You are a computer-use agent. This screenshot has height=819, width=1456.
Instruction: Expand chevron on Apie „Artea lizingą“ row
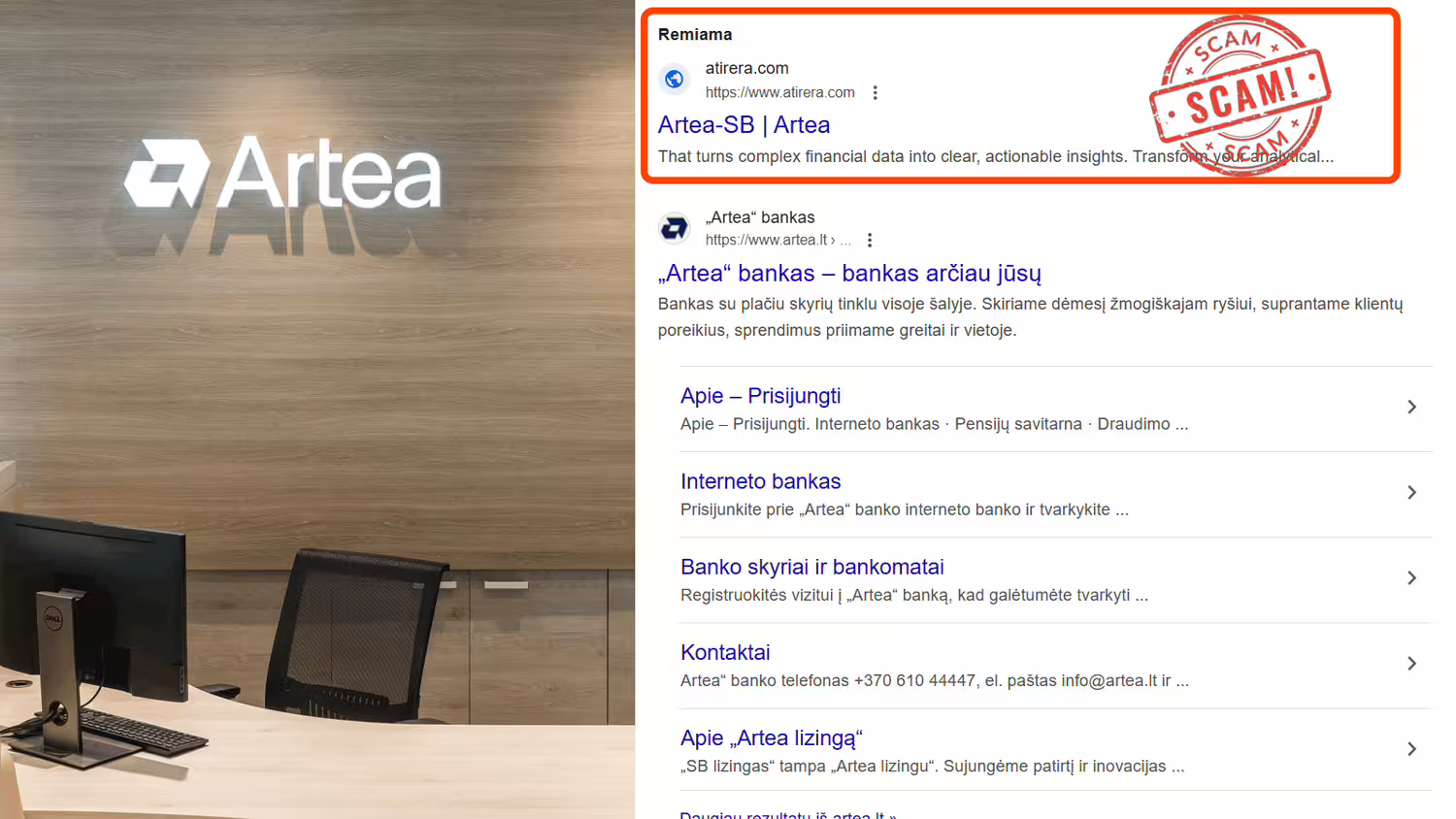pyautogui.click(x=1411, y=749)
